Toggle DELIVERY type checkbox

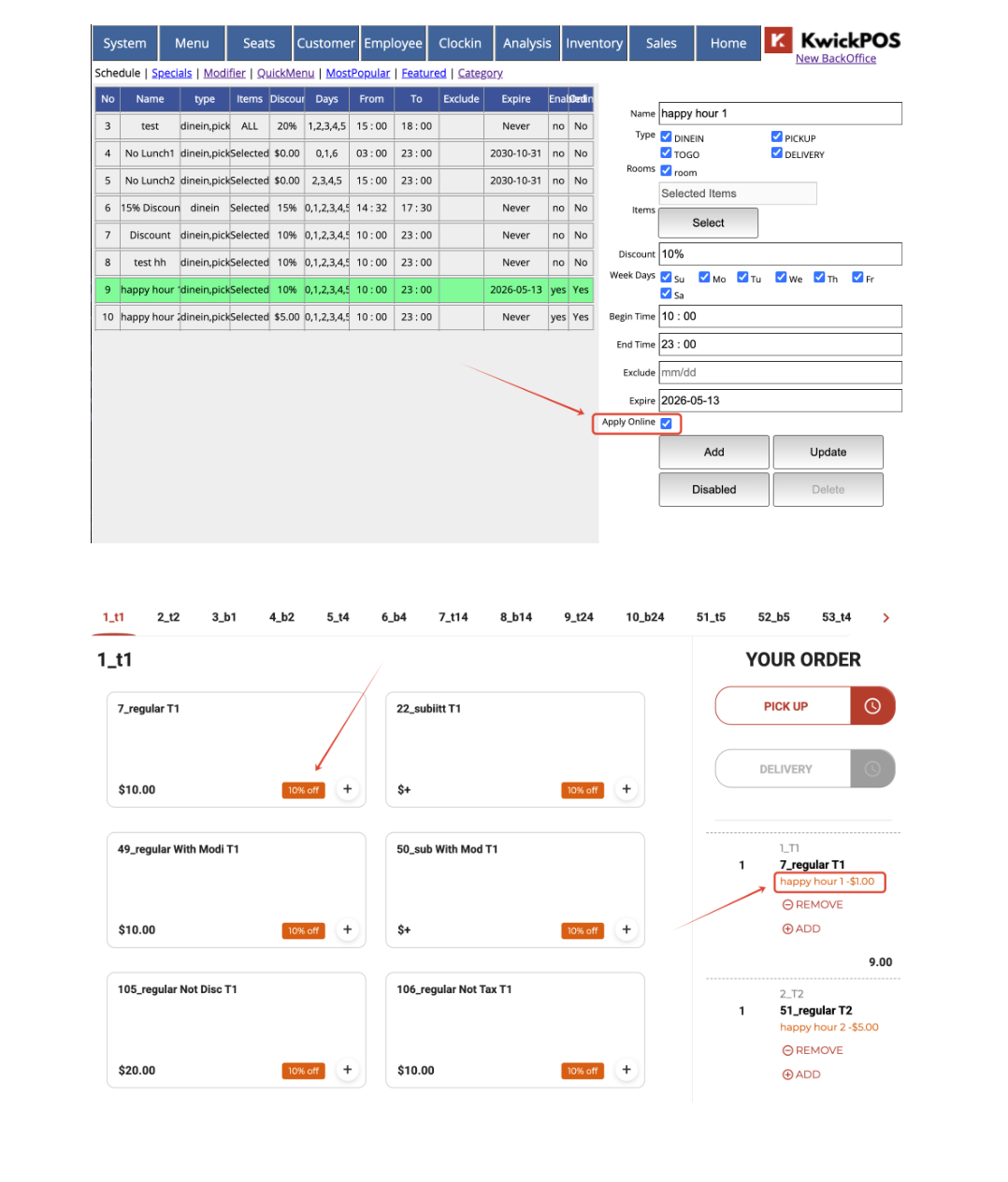pos(777,153)
